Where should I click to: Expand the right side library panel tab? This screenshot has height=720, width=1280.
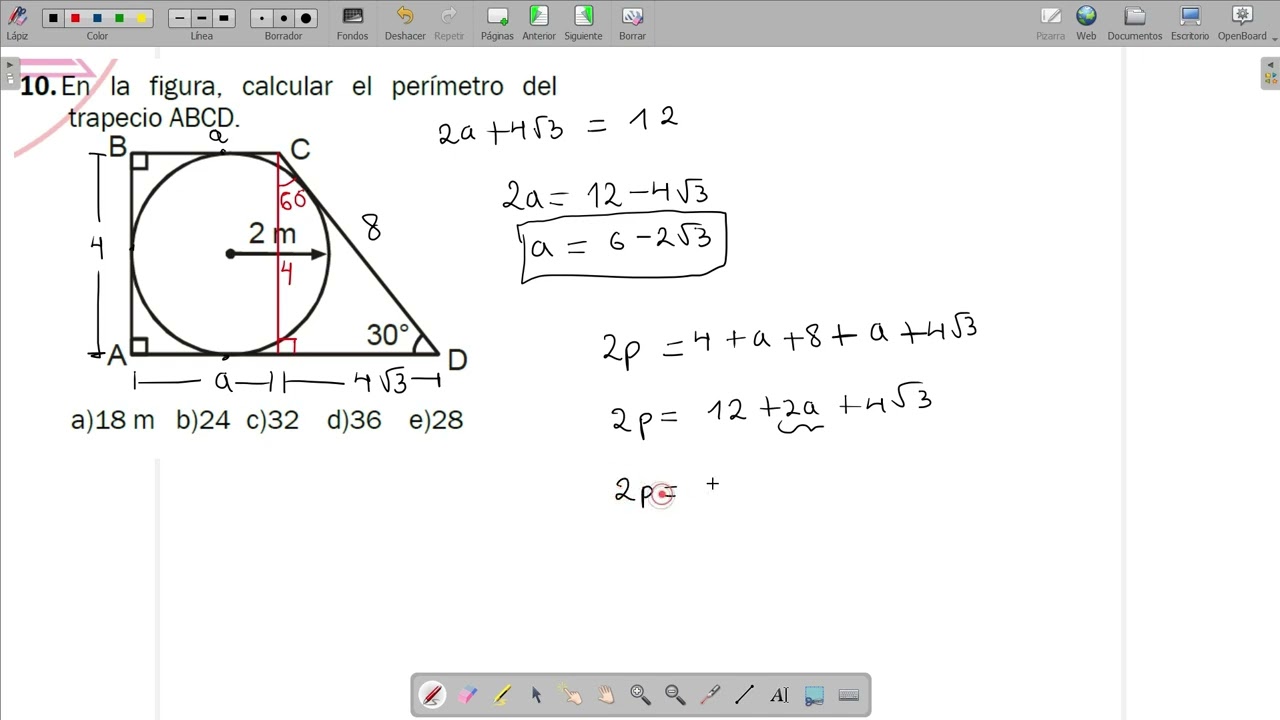pos(1270,72)
